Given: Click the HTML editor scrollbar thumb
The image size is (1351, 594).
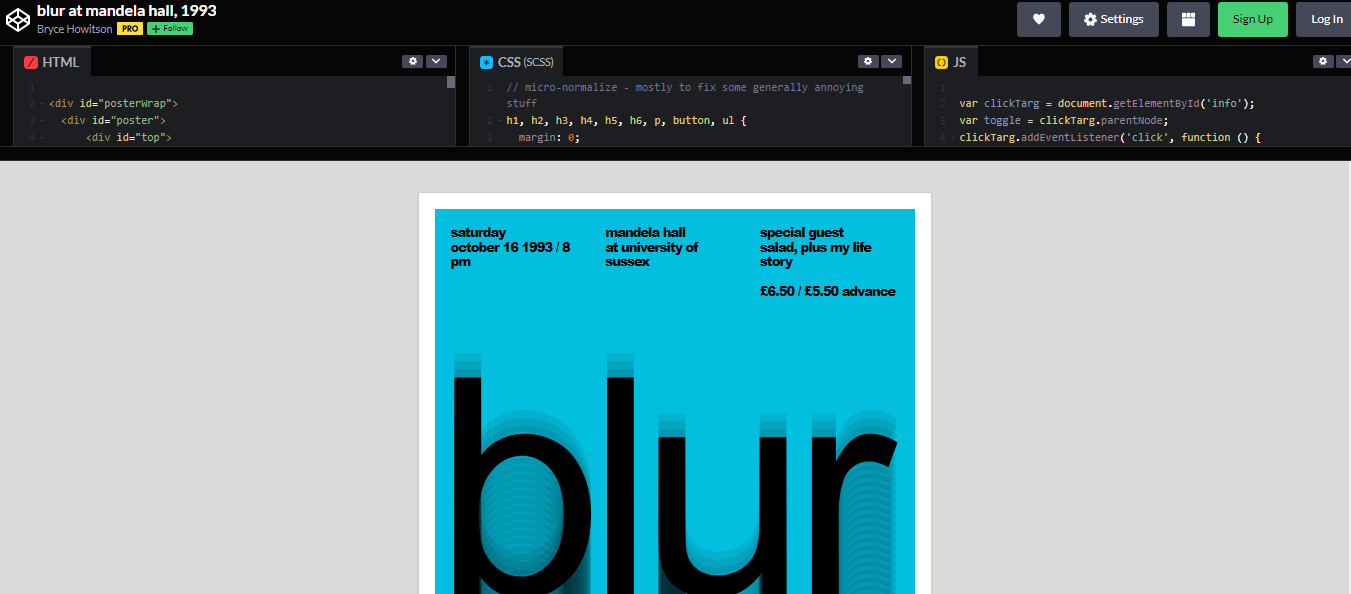Looking at the screenshot, I should [451, 82].
